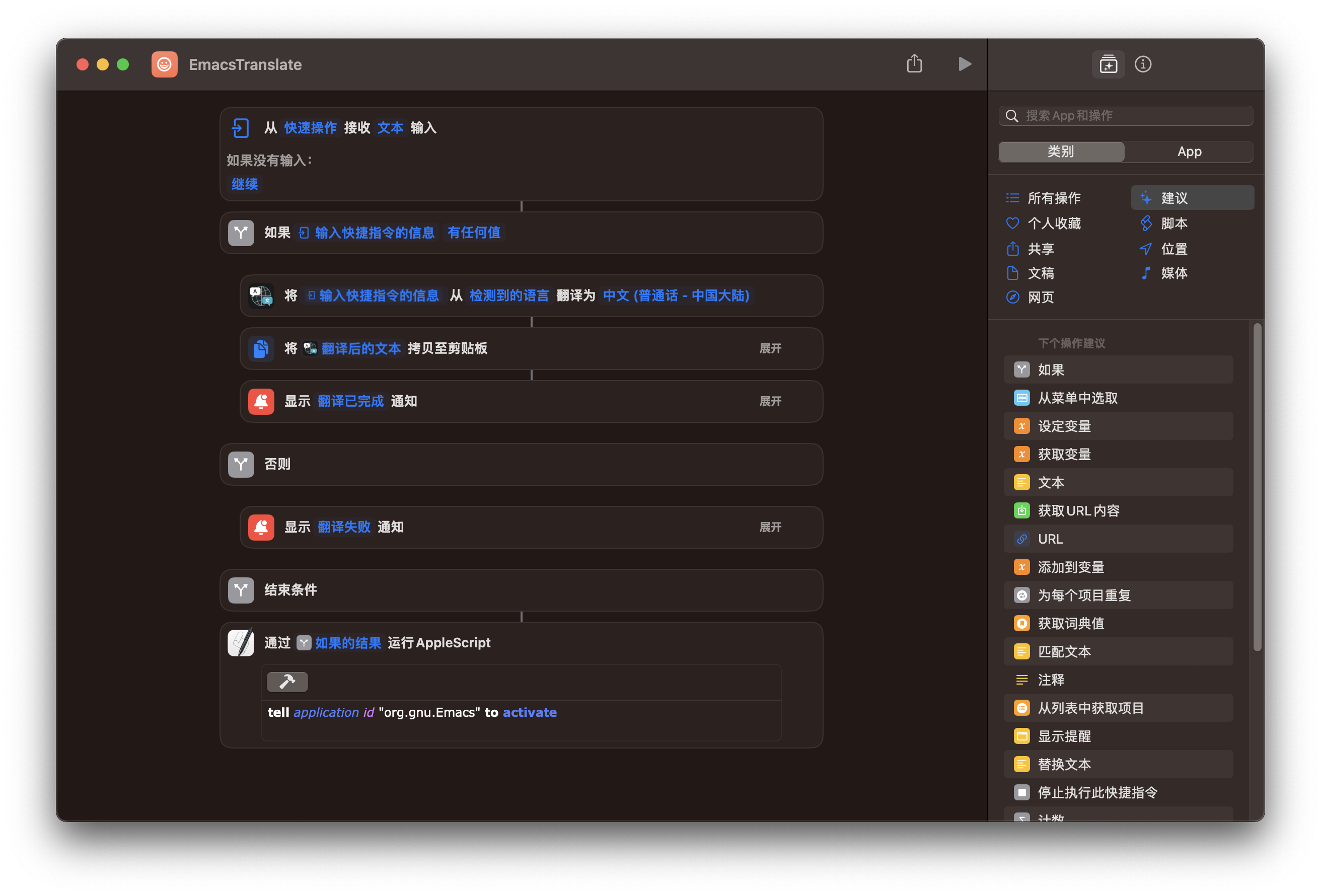
Task: Open the shortcut details info icon
Action: click(x=1143, y=64)
